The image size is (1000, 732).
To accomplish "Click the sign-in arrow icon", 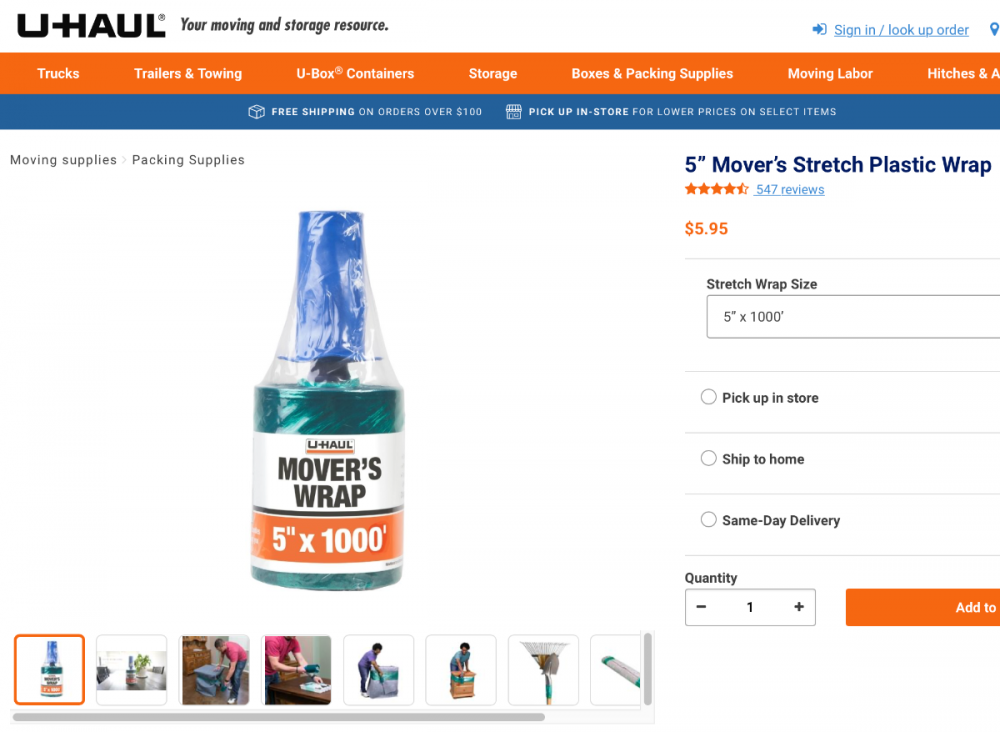I will [819, 29].
